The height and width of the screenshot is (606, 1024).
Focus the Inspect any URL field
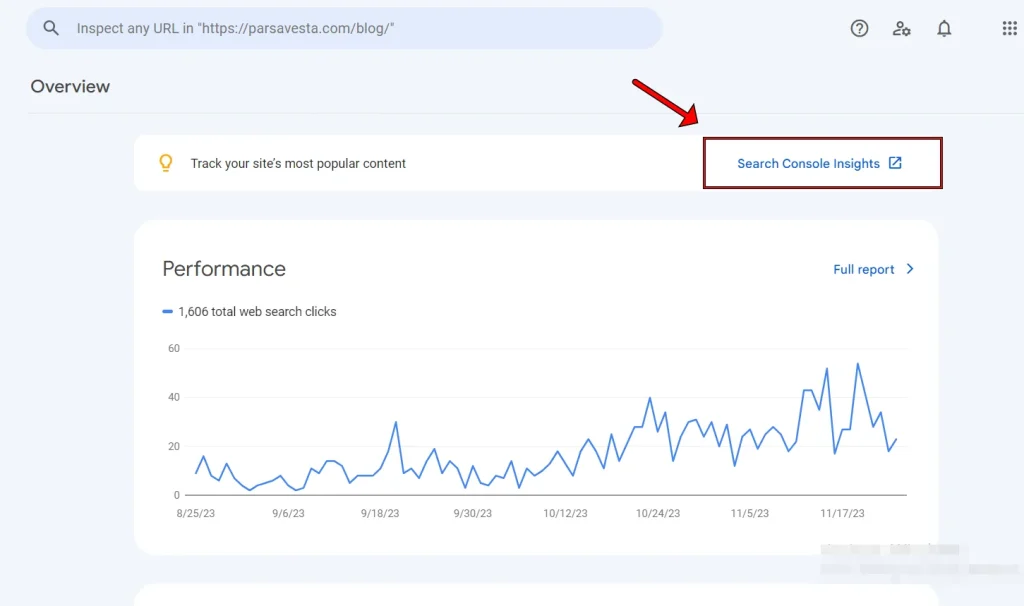pyautogui.click(x=344, y=28)
